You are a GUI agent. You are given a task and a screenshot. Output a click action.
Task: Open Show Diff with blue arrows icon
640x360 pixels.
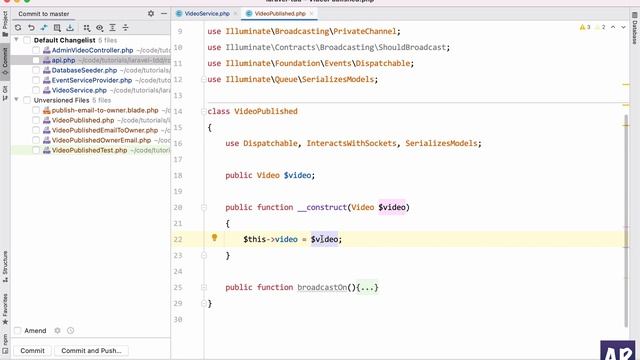44,28
